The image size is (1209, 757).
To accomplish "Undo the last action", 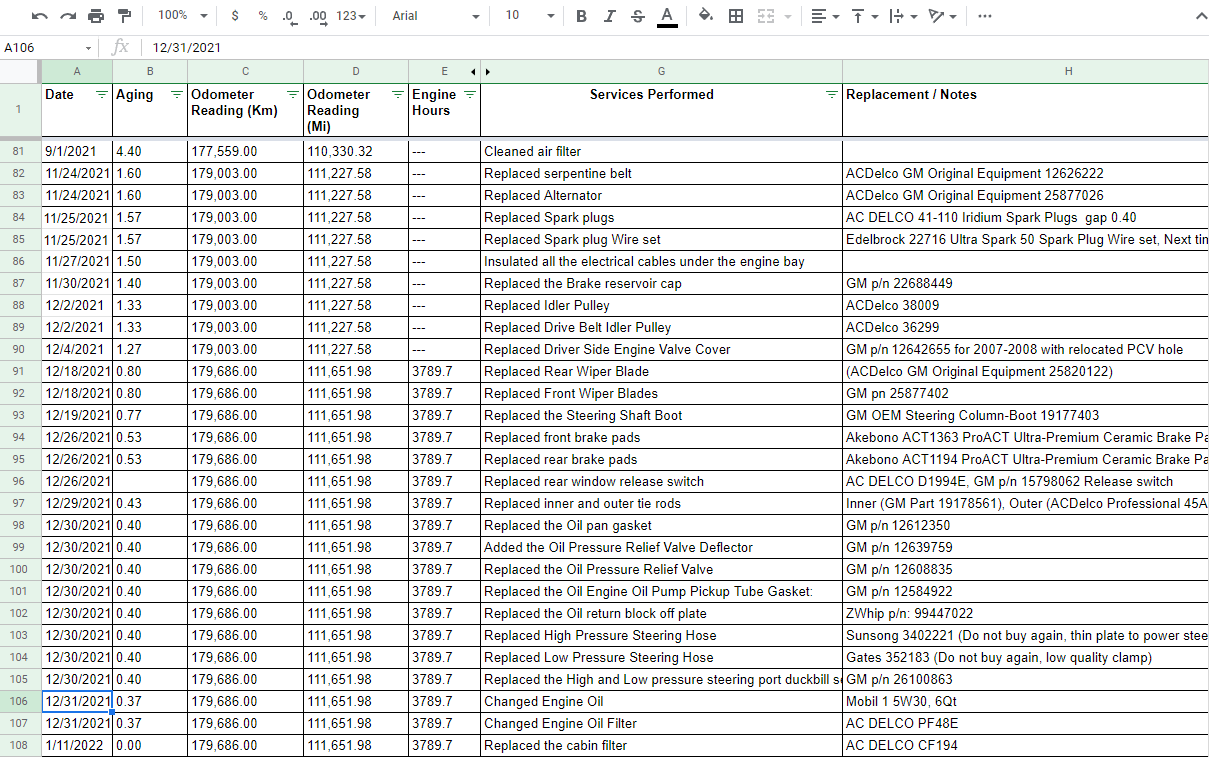I will point(40,16).
